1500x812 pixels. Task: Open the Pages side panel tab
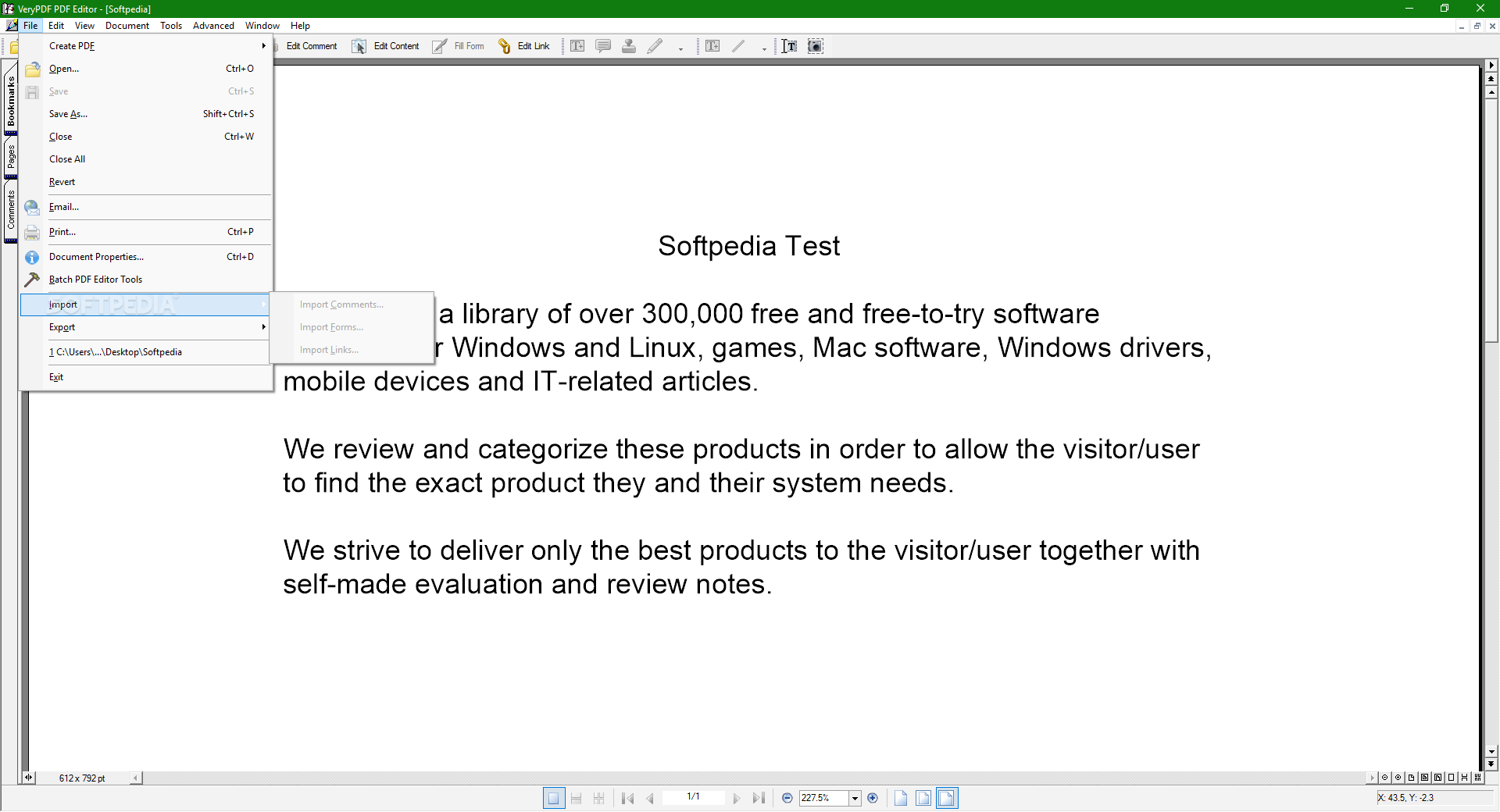click(x=11, y=158)
